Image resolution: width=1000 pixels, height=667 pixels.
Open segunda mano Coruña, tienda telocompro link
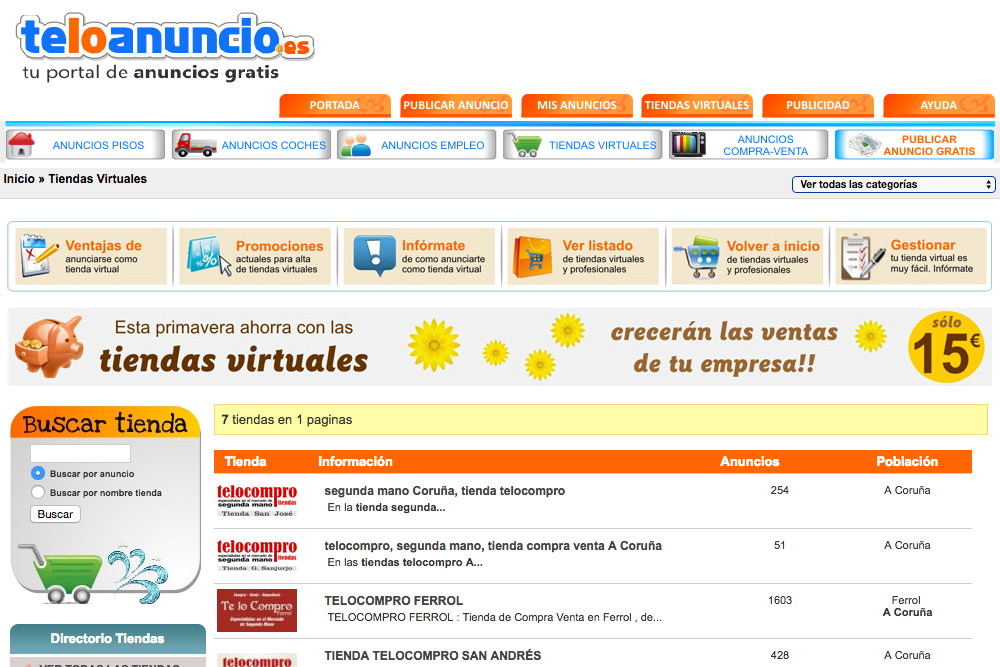click(x=445, y=491)
